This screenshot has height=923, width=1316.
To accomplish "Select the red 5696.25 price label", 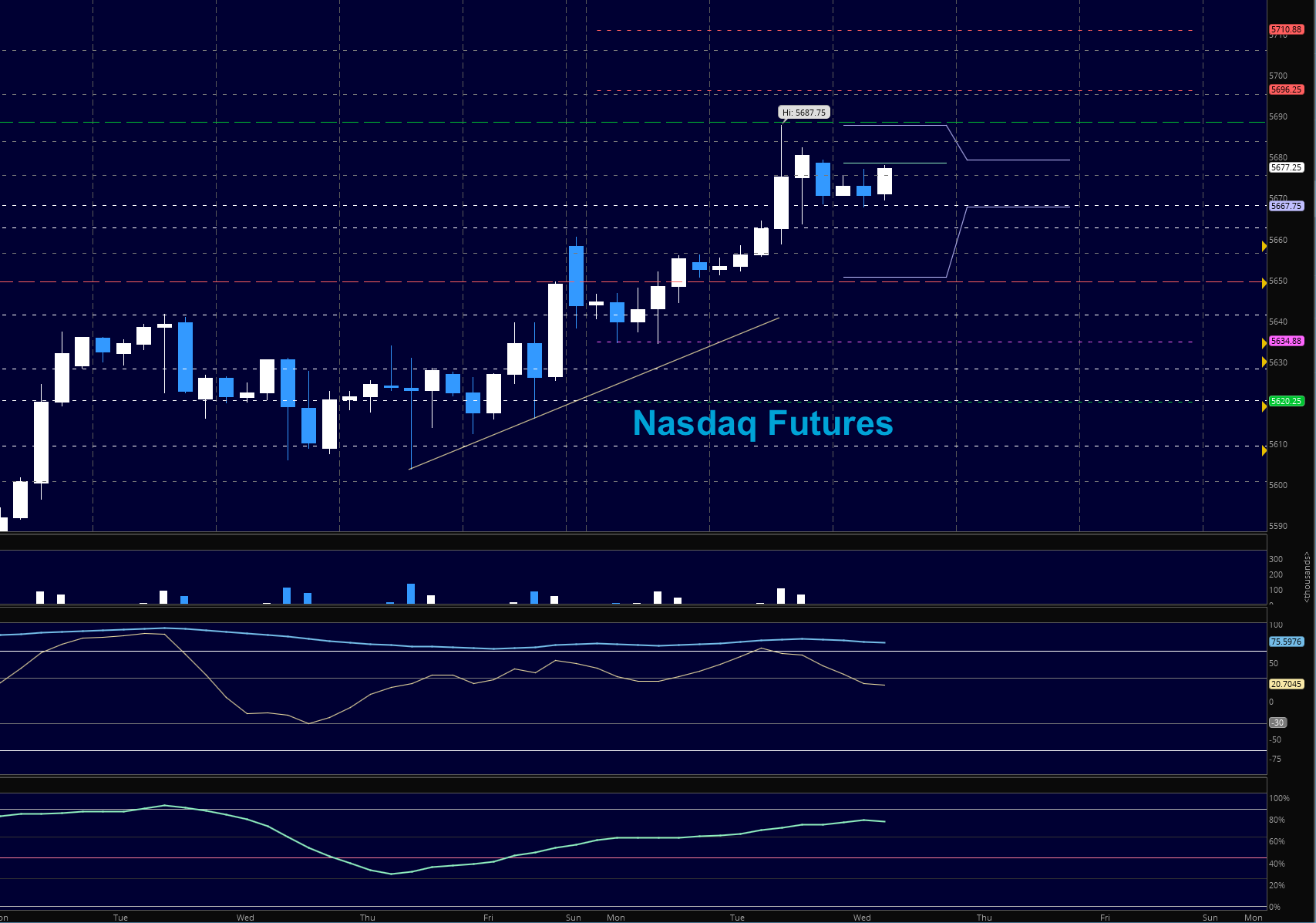I will (1286, 89).
